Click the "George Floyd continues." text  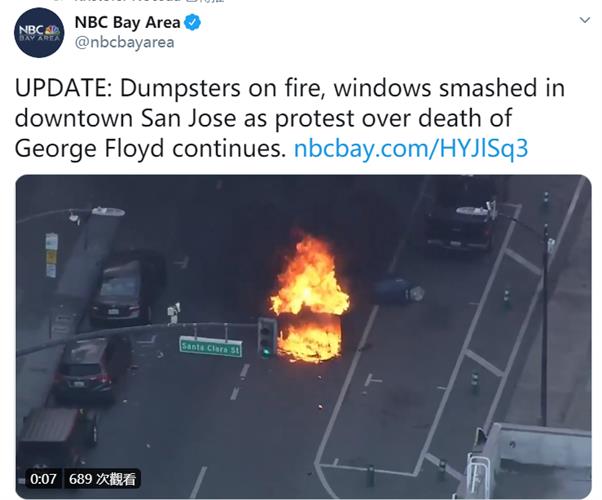click(150, 149)
